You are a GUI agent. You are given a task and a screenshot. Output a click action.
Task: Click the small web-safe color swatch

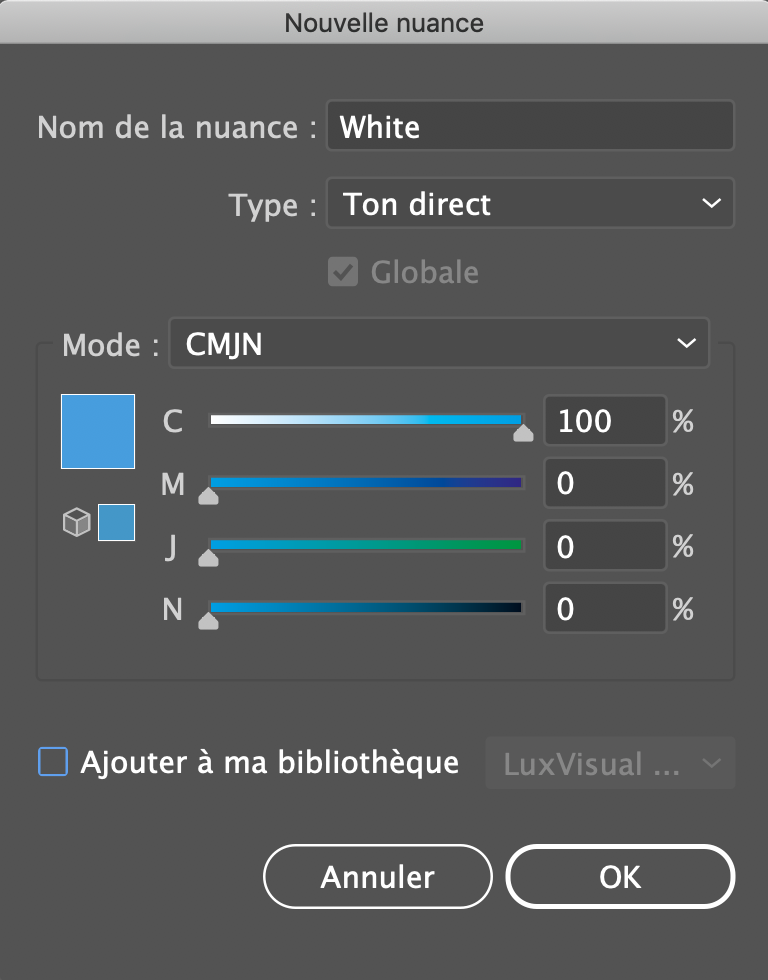[116, 523]
